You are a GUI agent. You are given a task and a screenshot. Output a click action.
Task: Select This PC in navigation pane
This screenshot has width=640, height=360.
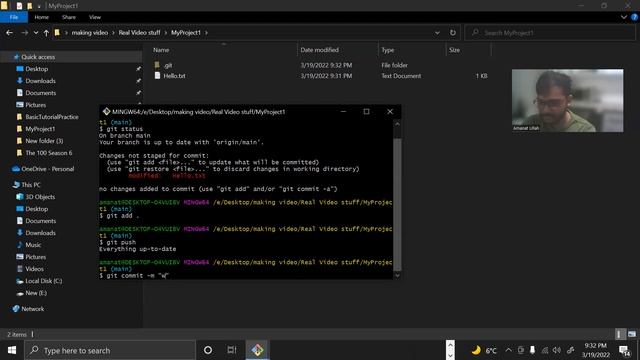click(31, 185)
